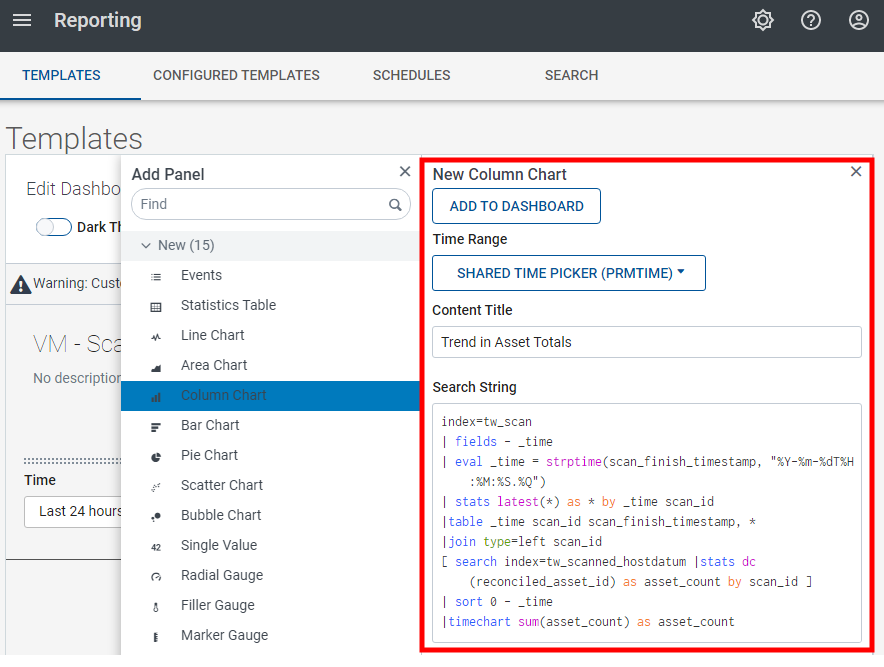
Task: Select Marker Gauge panel type
Action: (x=271, y=635)
